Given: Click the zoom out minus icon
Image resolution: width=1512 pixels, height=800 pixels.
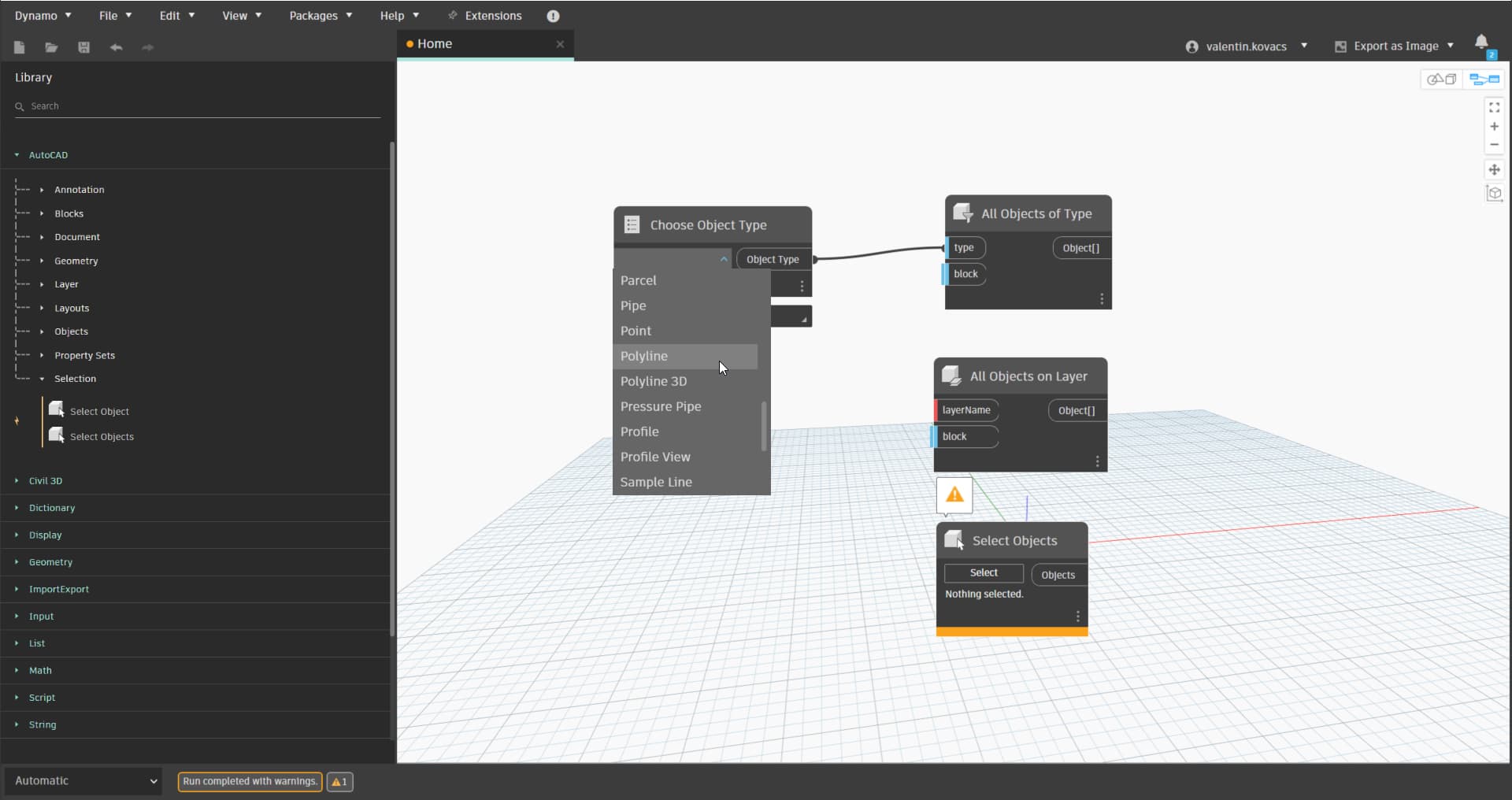Looking at the screenshot, I should click(1494, 145).
